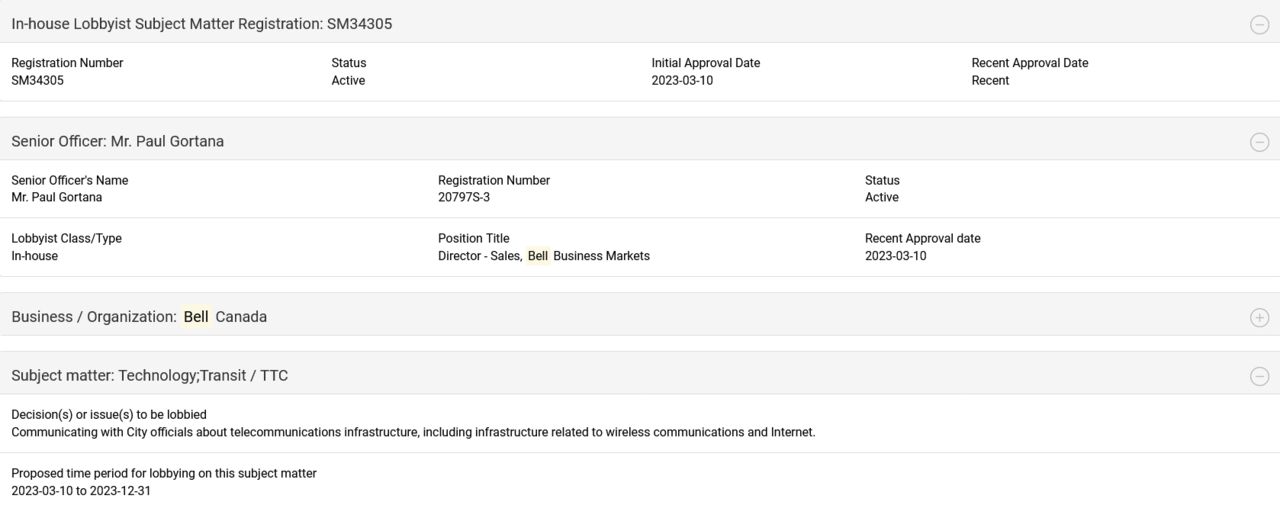Click the Recent Approval Date value "Recent"

990,81
